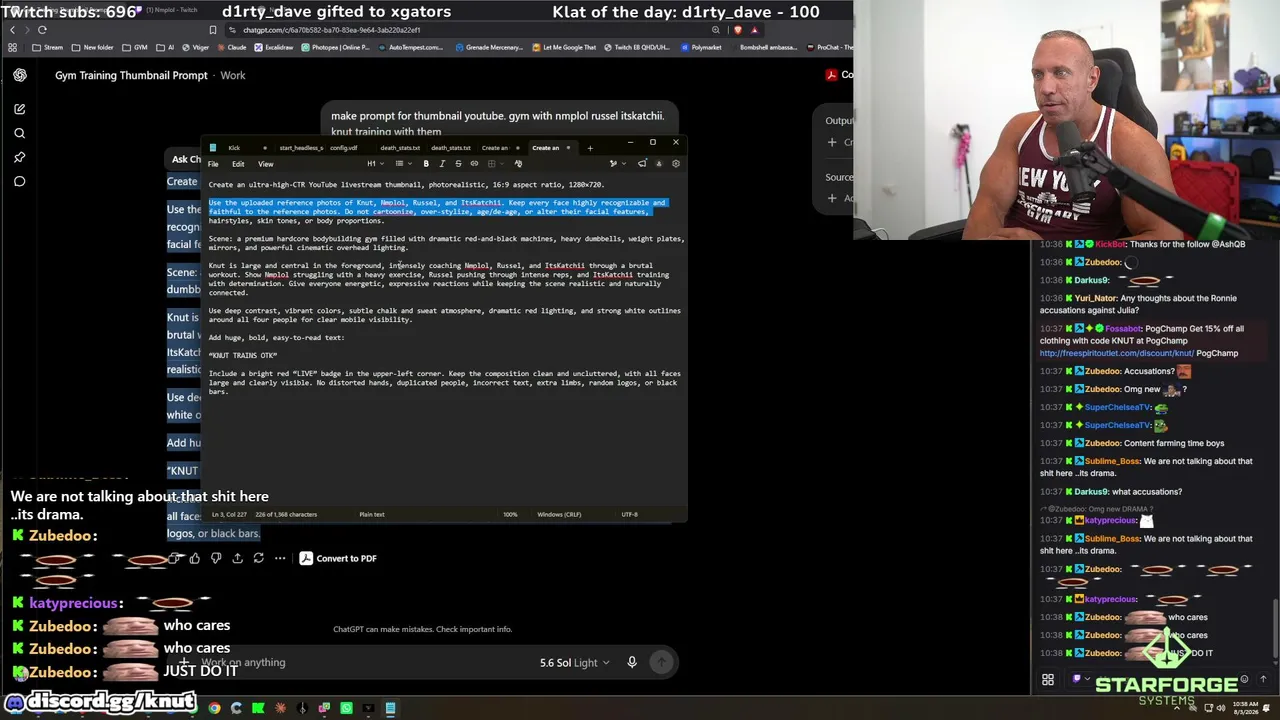Image resolution: width=1280 pixels, height=720 pixels.
Task: Reload the browser page
Action: tap(42, 30)
